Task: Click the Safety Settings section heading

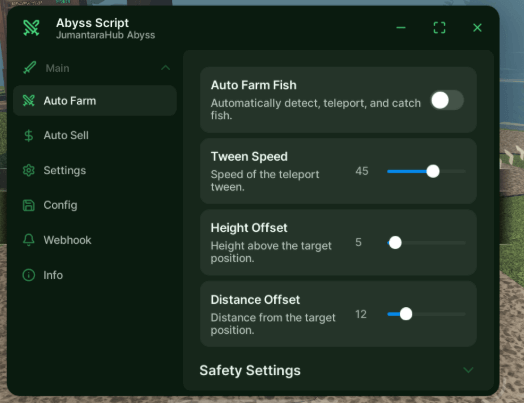Action: pyautogui.click(x=250, y=370)
